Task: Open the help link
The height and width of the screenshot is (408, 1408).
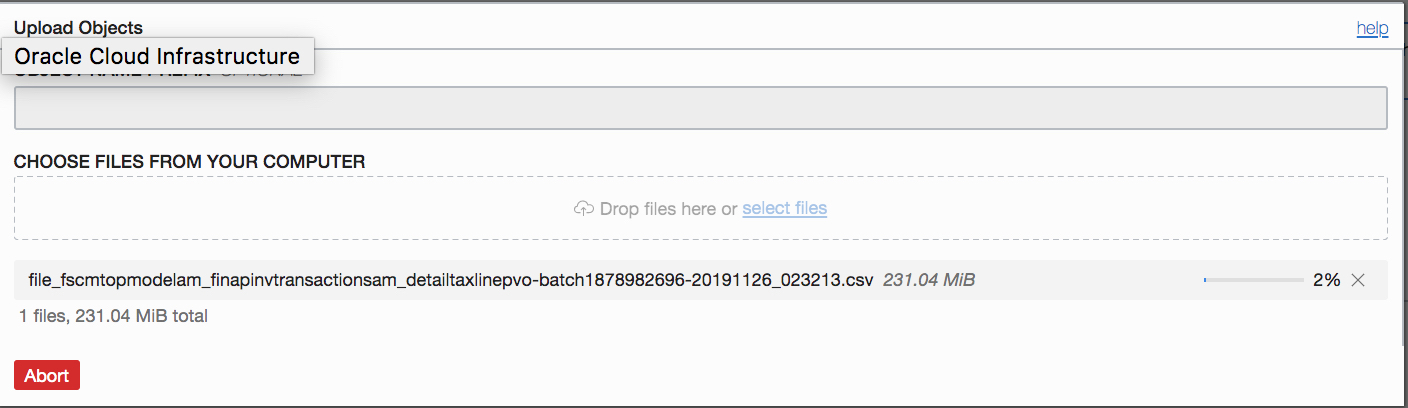Action: click(1372, 29)
